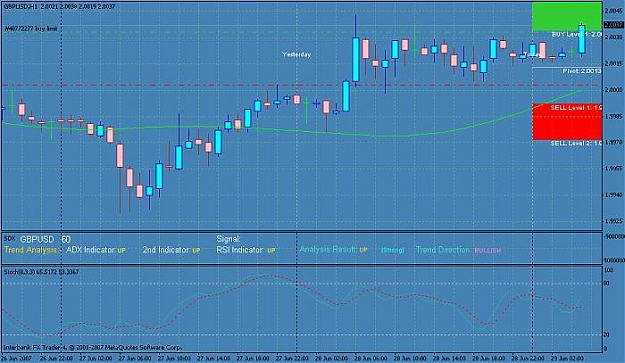
Task: Click the '26 Jun 2007' time axis label
Action: [x=16, y=359]
